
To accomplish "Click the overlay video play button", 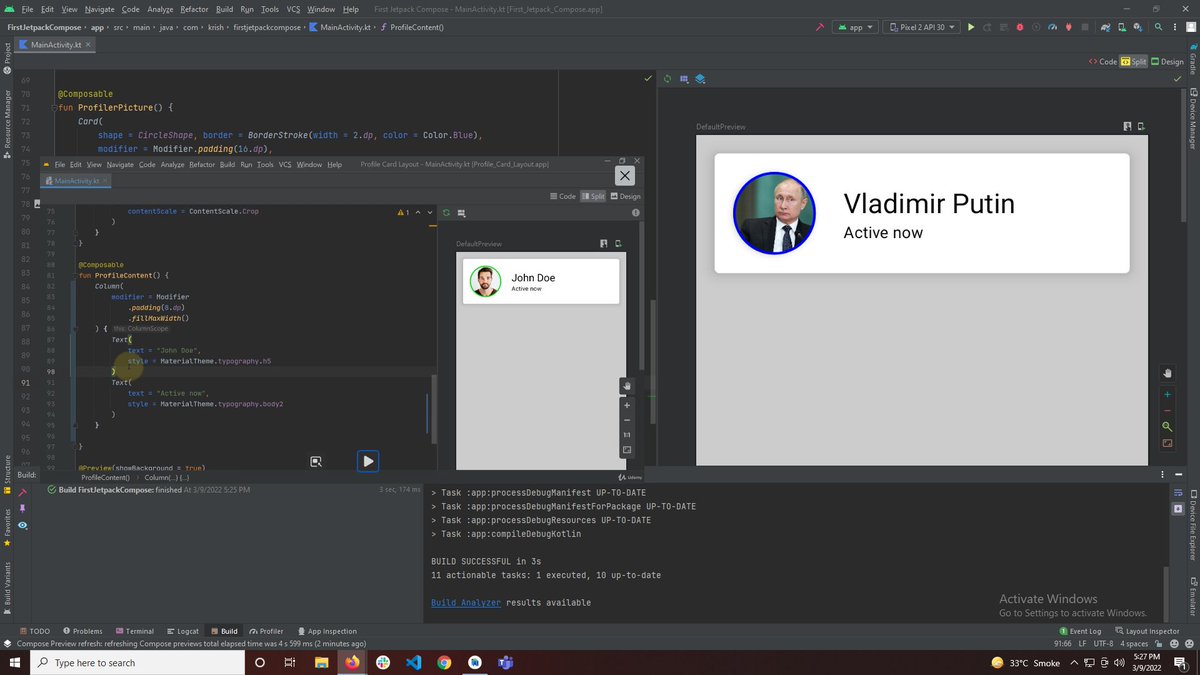I will 368,461.
